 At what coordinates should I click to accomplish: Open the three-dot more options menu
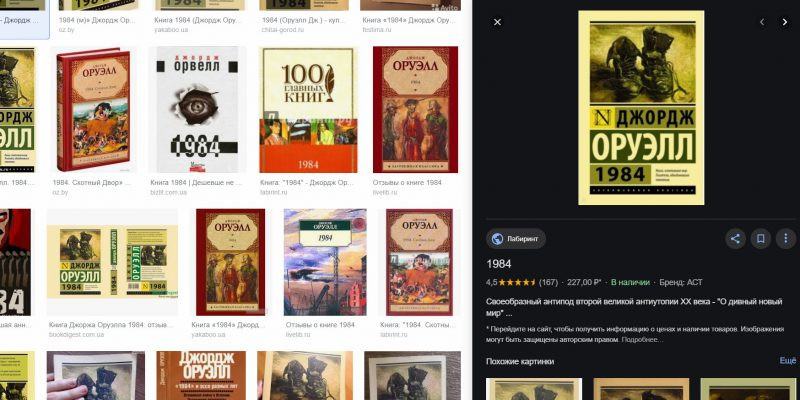pos(786,239)
